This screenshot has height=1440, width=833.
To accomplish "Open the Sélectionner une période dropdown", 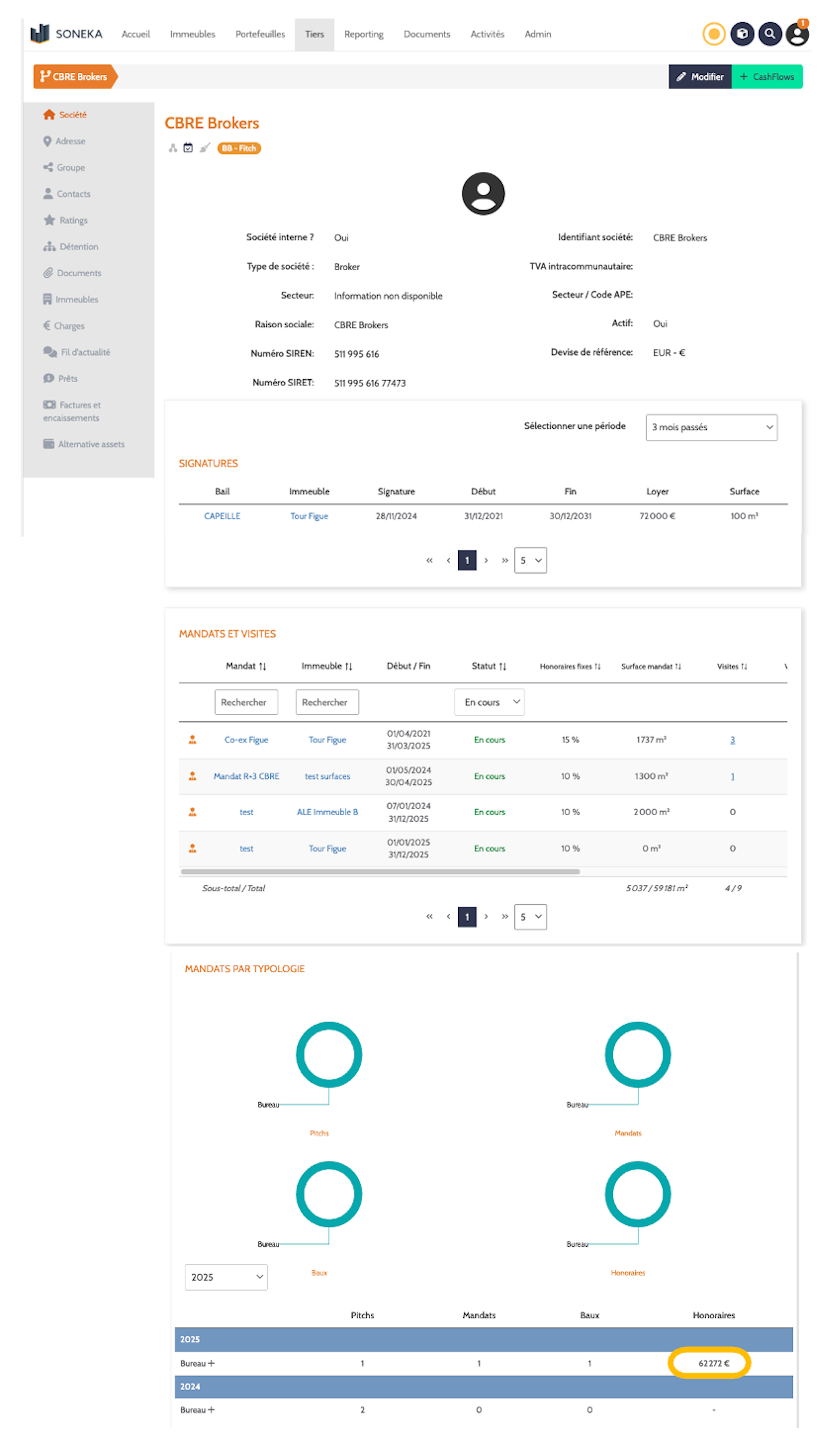I will tap(711, 426).
